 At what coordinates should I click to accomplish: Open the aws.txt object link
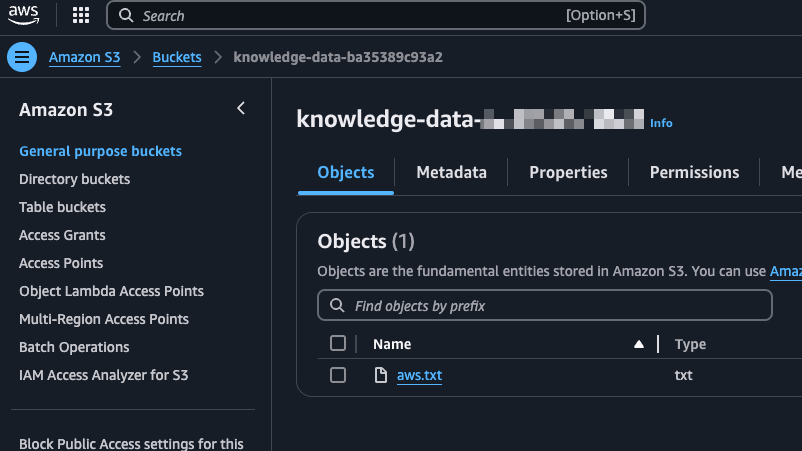tap(419, 375)
